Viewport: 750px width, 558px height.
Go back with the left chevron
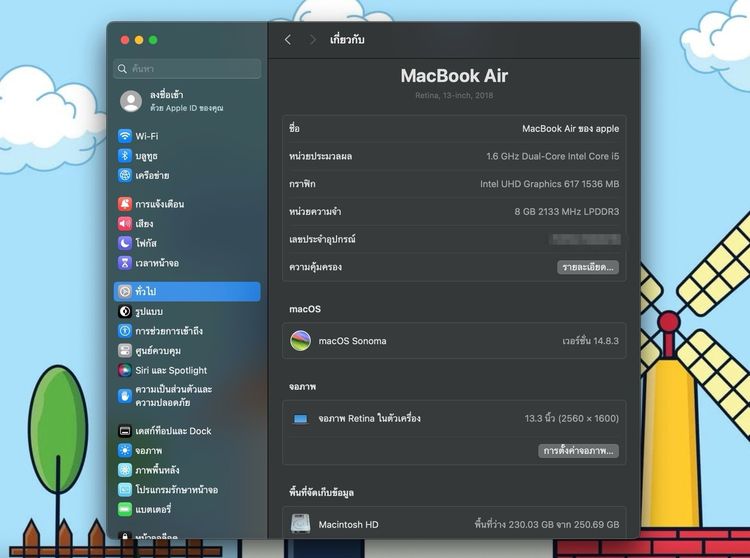point(288,40)
